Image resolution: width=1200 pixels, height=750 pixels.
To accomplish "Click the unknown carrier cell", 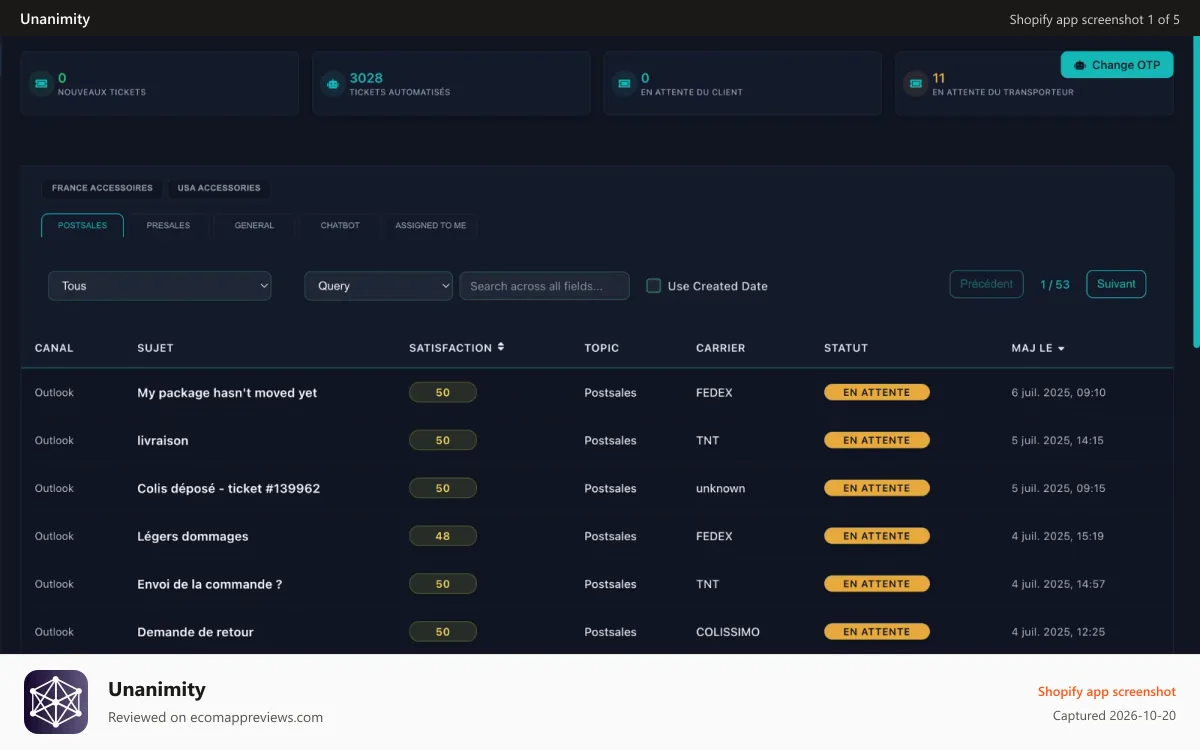I will point(721,489).
